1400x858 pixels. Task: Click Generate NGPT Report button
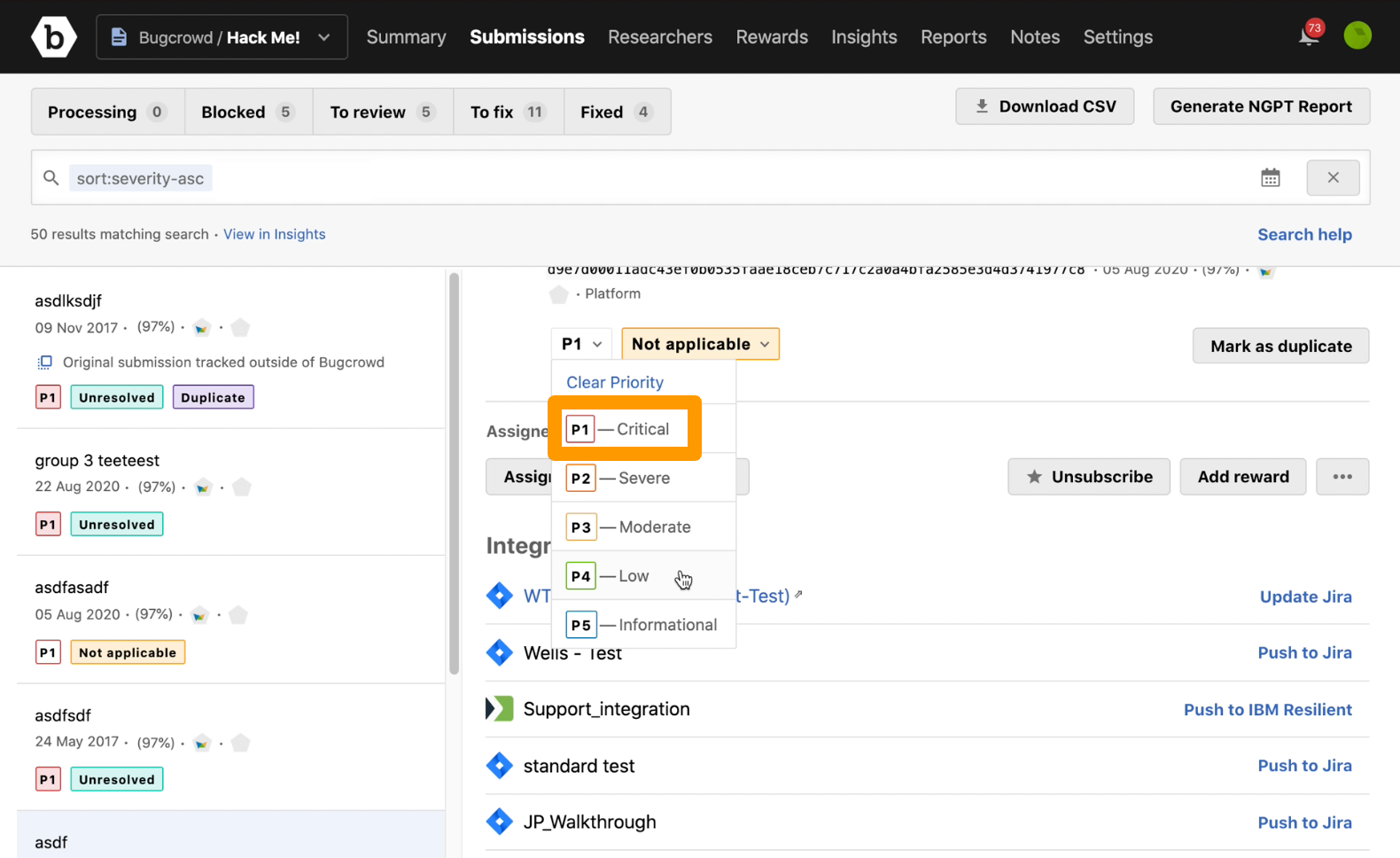tap(1261, 106)
